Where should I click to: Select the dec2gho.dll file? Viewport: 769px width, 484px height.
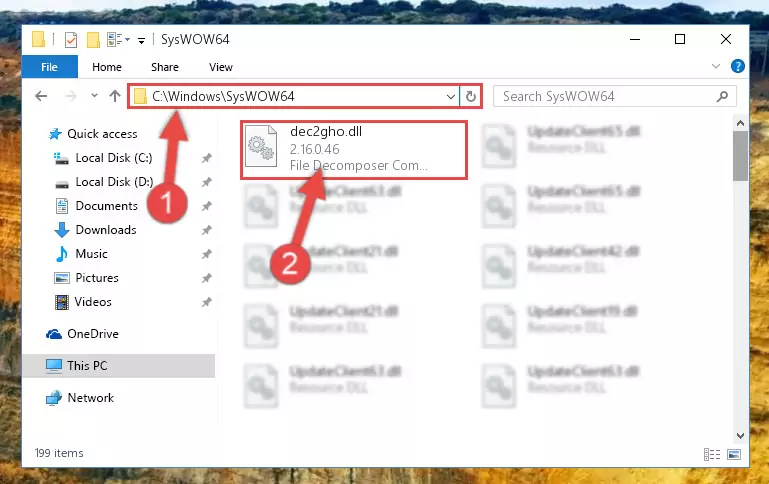[354, 150]
